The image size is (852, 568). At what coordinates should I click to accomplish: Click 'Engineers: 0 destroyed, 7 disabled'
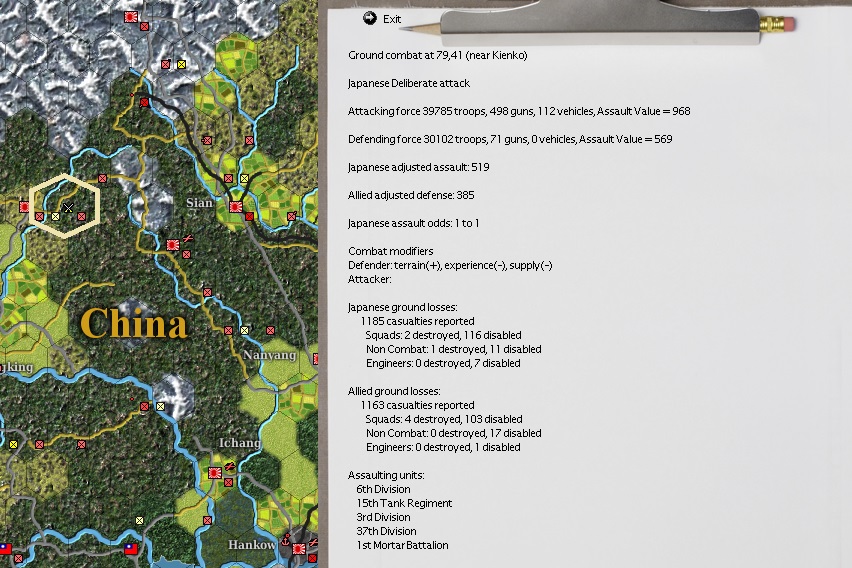[x=443, y=363]
